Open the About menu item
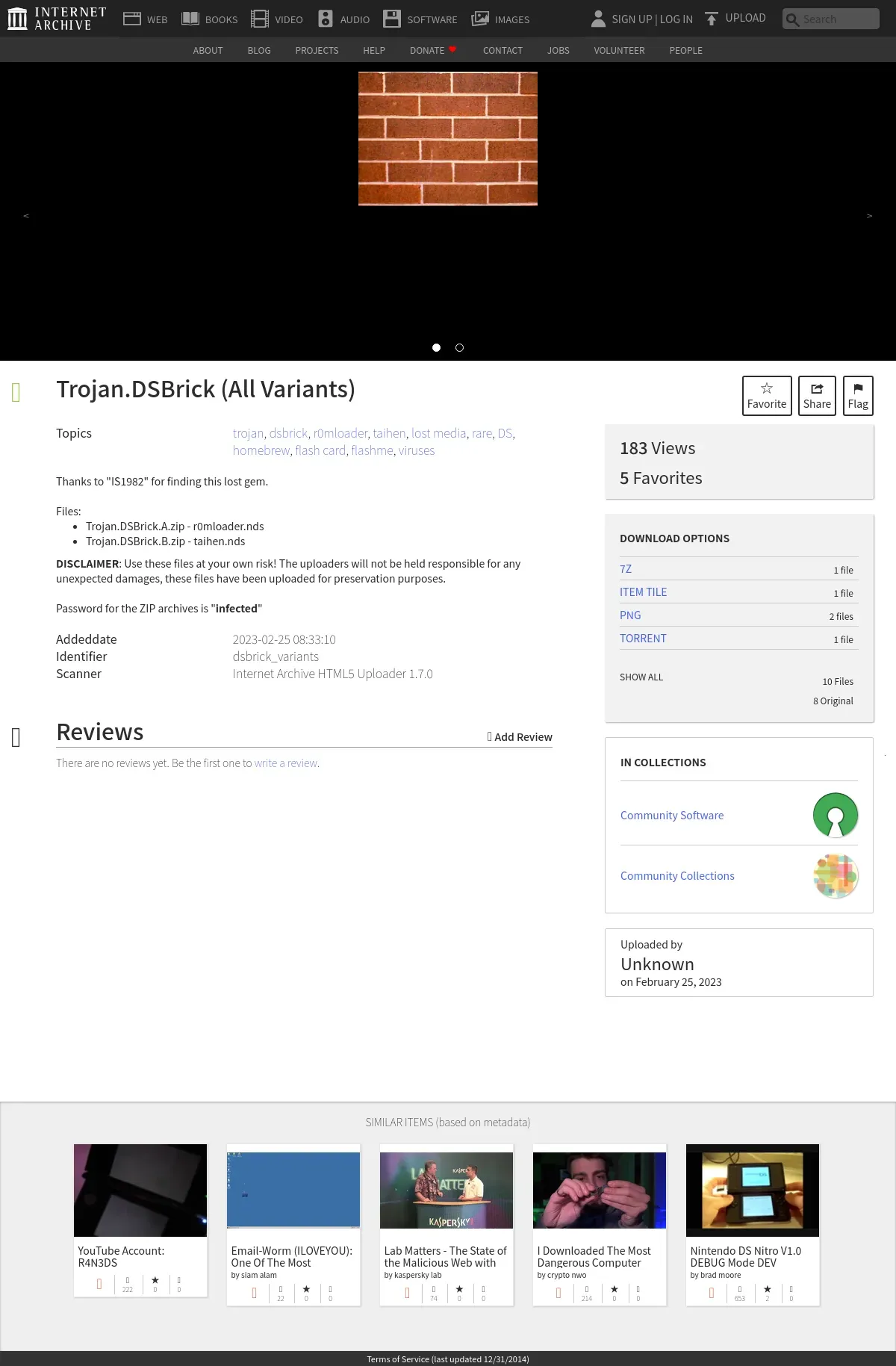This screenshot has height=1366, width=896. (208, 50)
